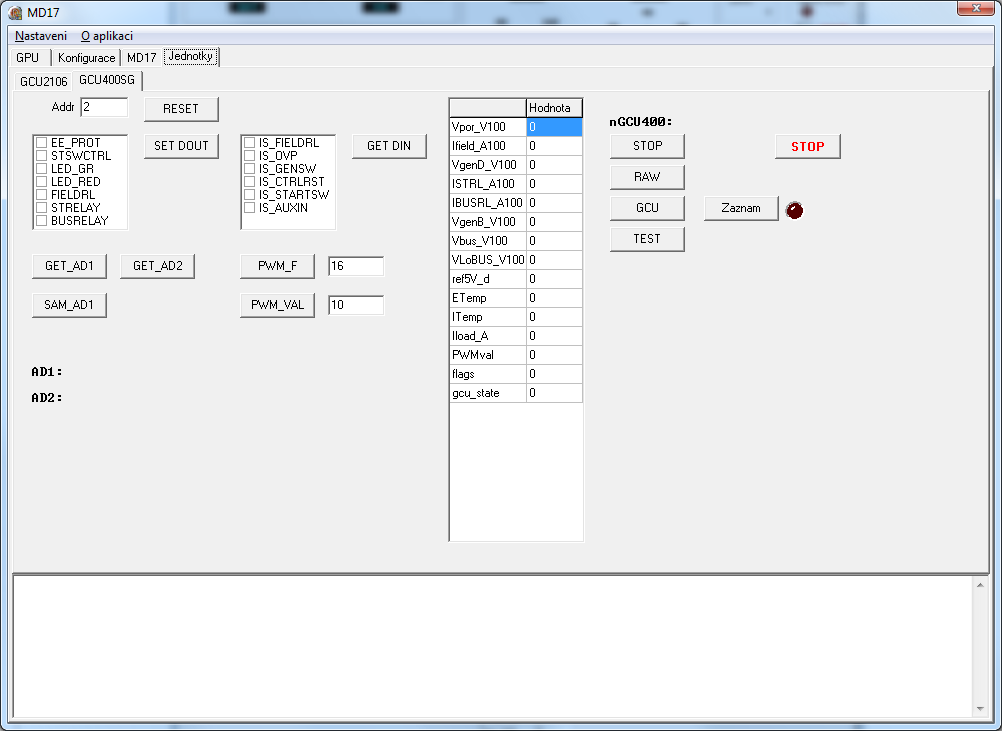Click the PWM_VAL button
Screen dimensions: 1002x731
277,305
